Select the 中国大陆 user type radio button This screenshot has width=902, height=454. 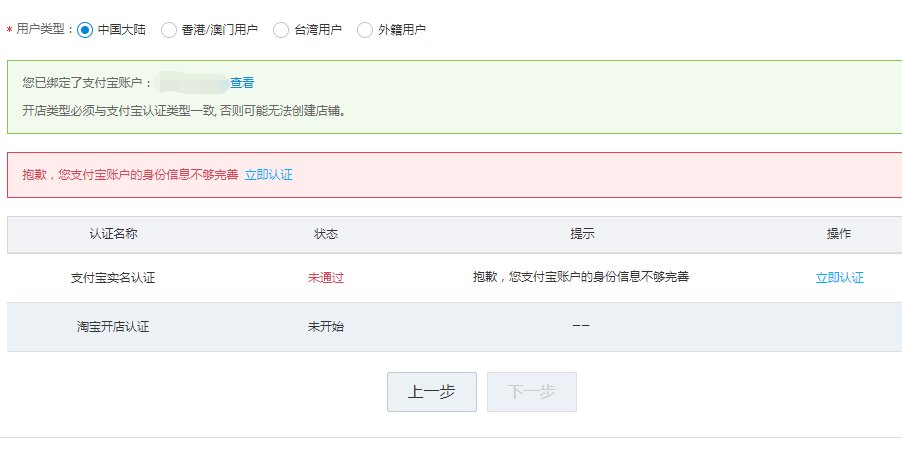tap(85, 30)
